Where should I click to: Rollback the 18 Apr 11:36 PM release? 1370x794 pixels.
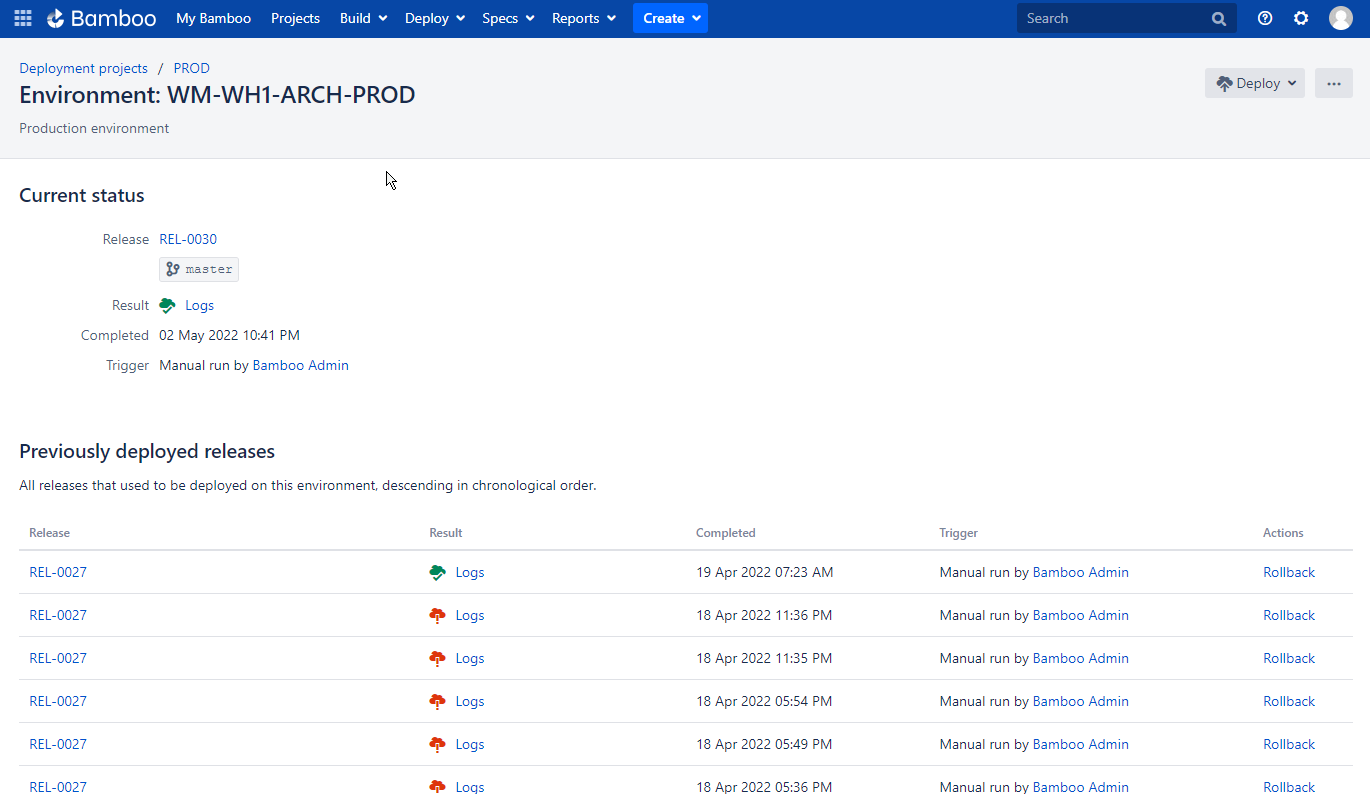point(1289,616)
